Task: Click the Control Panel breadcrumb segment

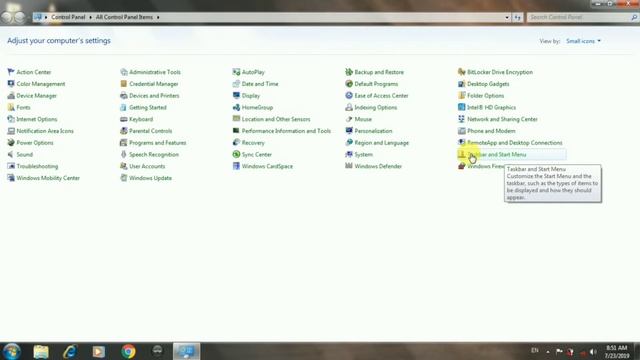Action: tap(68, 17)
